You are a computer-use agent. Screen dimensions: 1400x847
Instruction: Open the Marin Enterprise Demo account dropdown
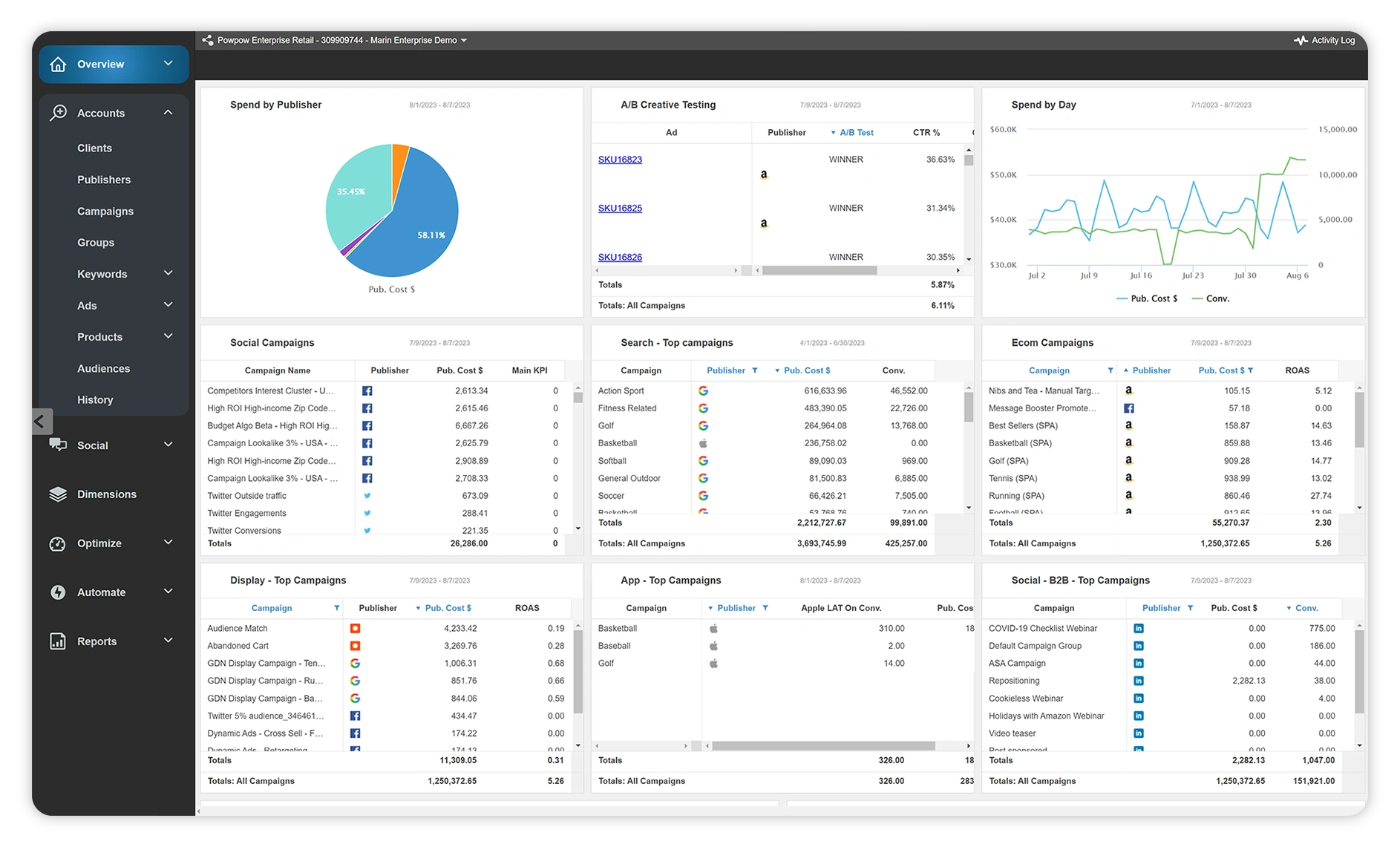(464, 40)
